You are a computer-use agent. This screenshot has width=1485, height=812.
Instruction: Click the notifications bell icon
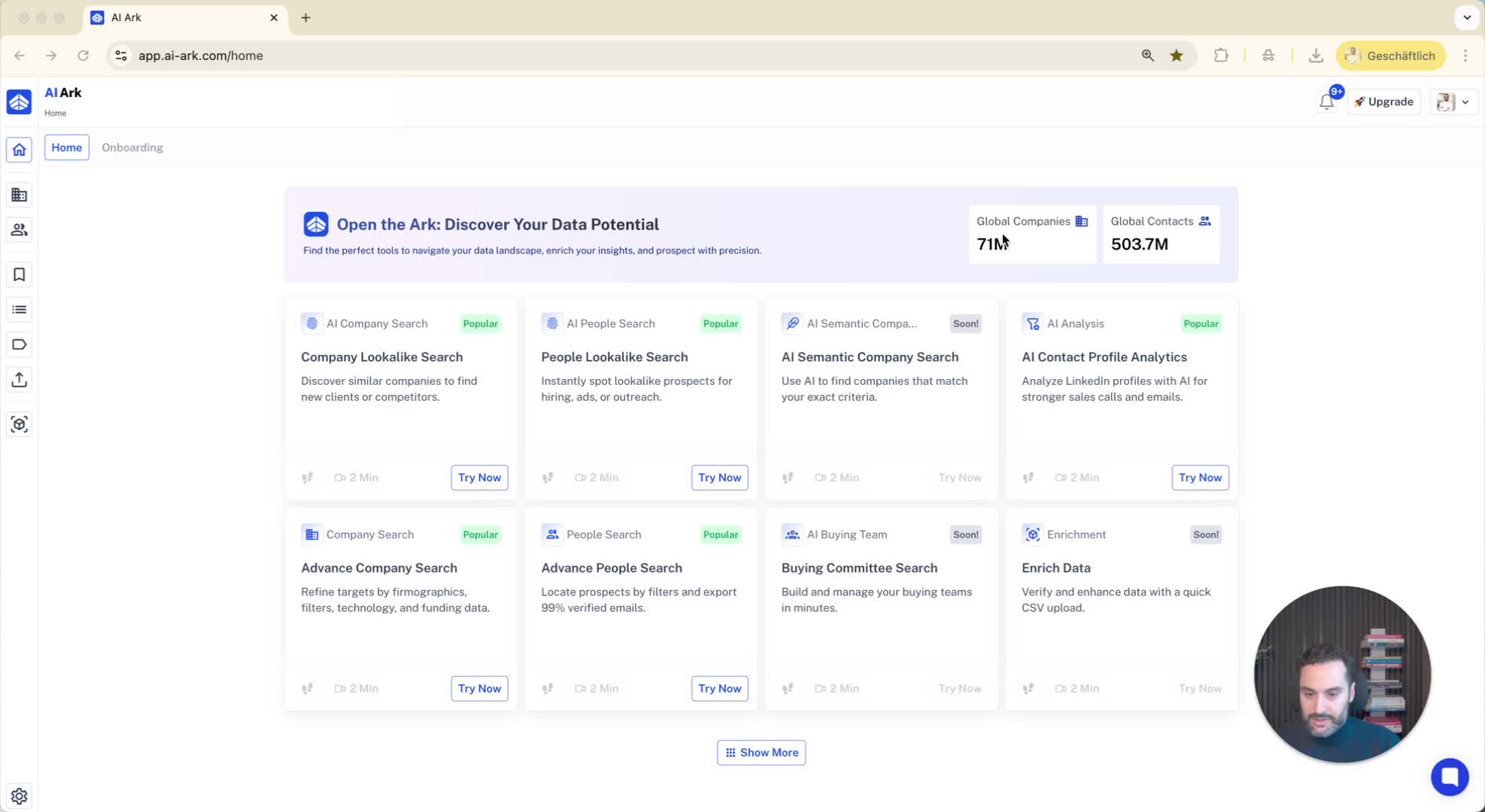pyautogui.click(x=1326, y=102)
